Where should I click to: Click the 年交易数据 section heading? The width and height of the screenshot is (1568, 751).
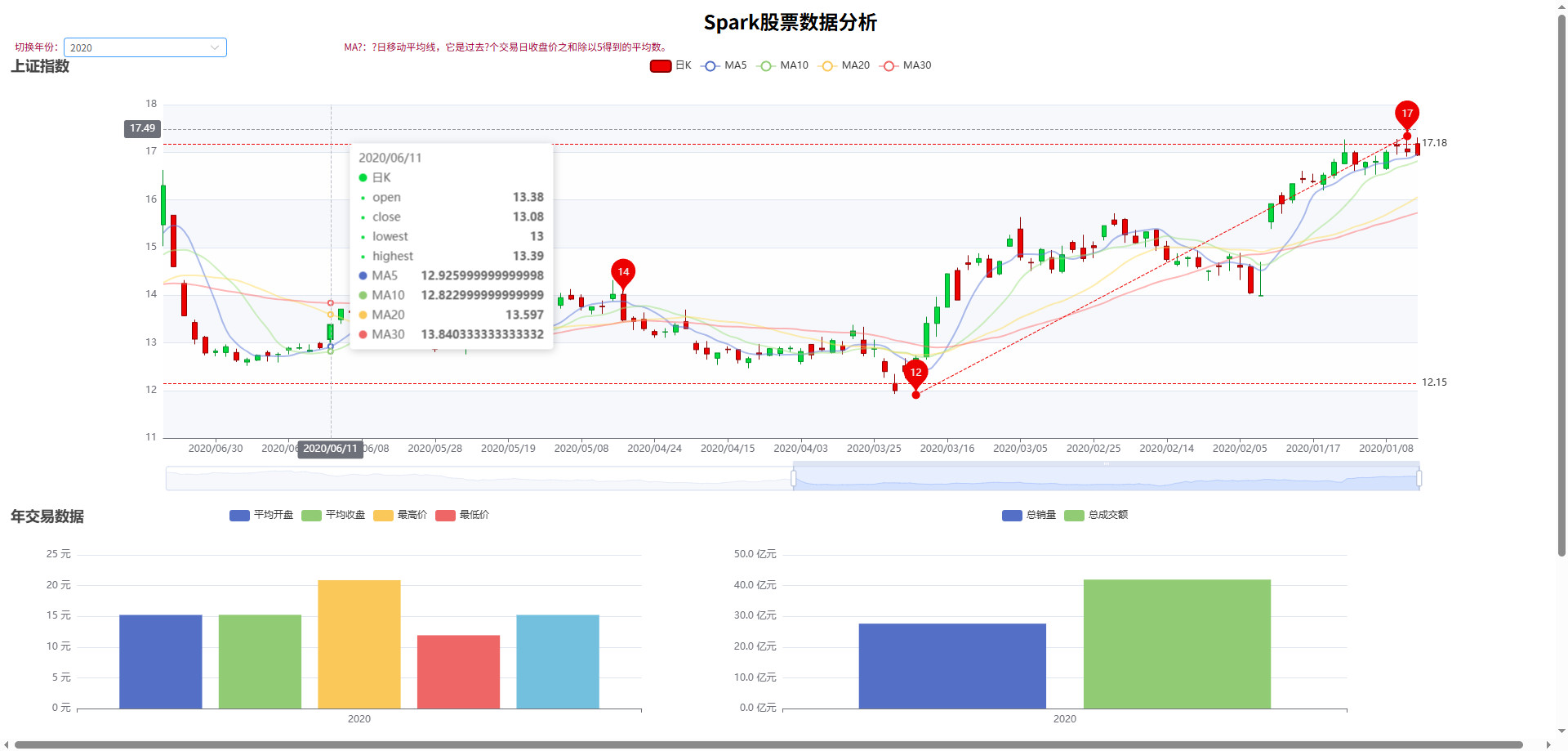click(47, 516)
